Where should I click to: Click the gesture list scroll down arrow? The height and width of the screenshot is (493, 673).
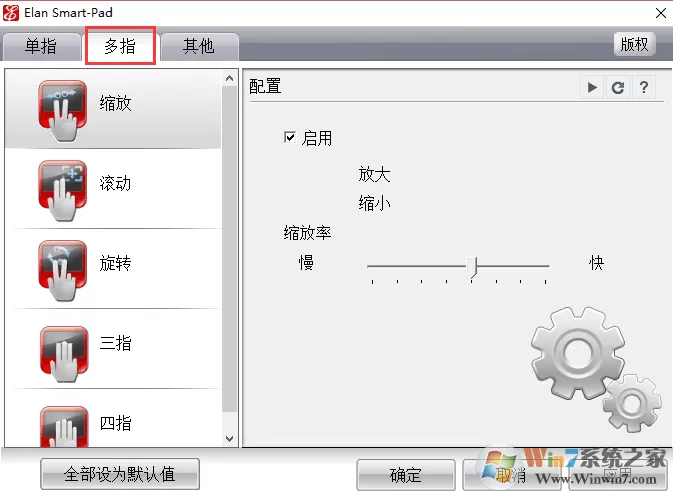click(229, 439)
